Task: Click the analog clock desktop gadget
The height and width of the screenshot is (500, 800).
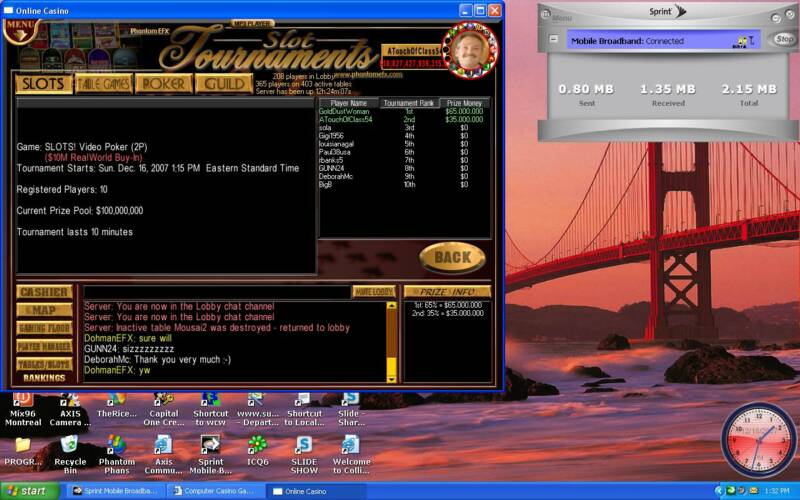Action: (758, 439)
